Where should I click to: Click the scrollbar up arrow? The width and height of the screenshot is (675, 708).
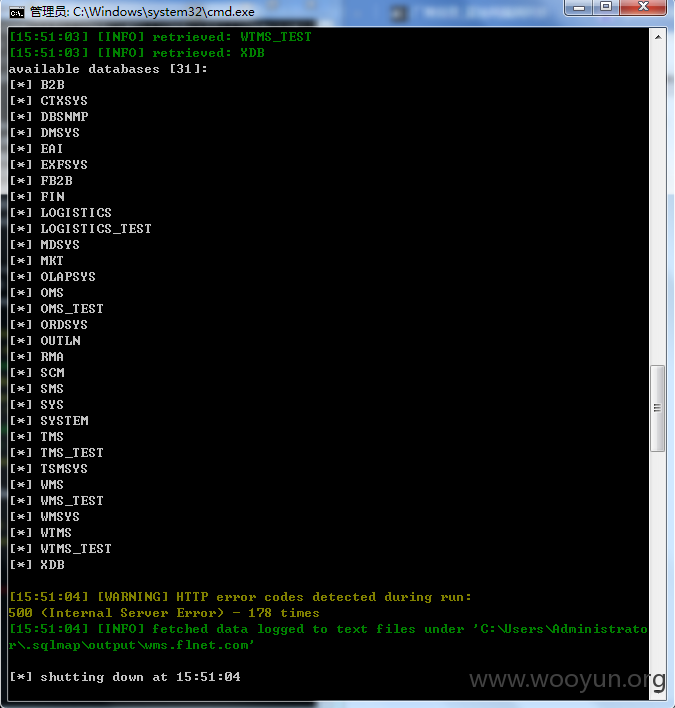pyautogui.click(x=658, y=37)
